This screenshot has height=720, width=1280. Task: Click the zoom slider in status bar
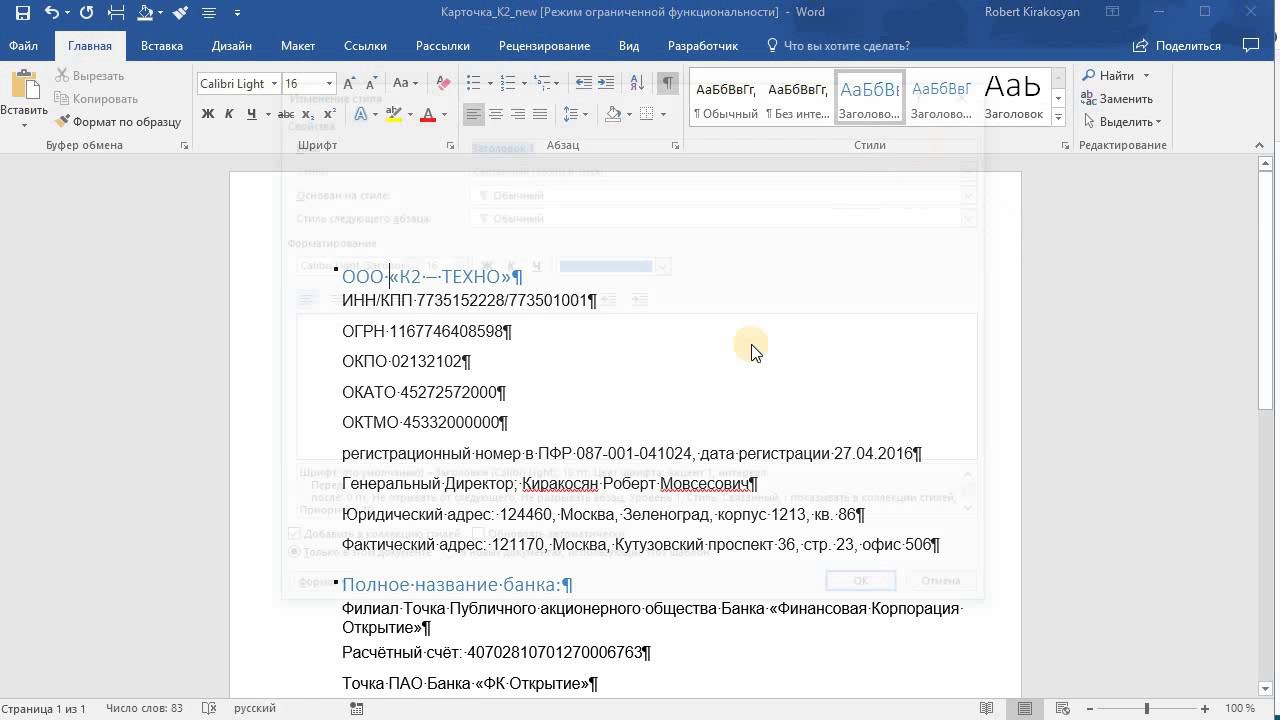pos(1147,708)
